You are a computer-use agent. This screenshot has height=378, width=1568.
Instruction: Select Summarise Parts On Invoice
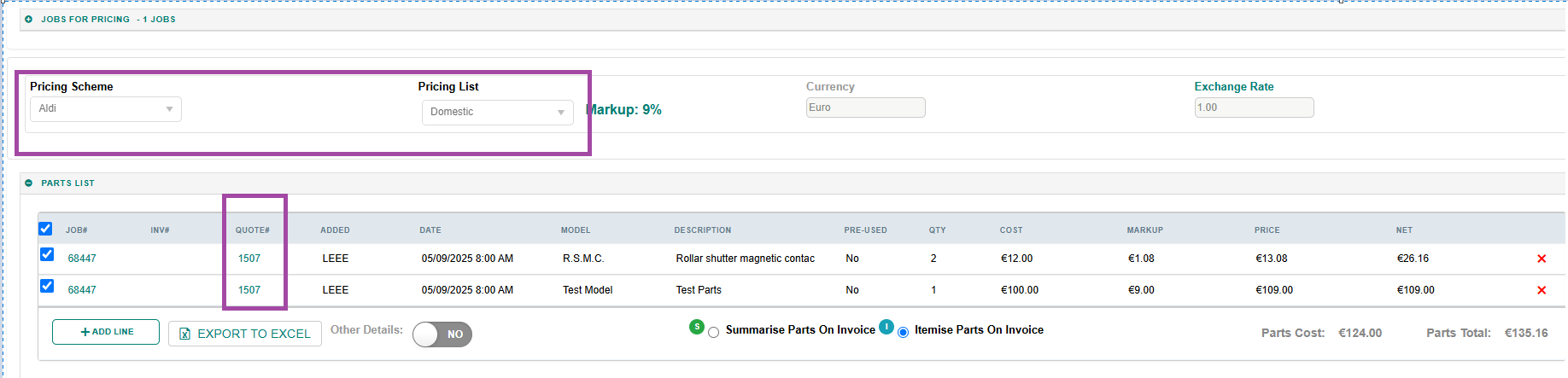click(x=714, y=333)
